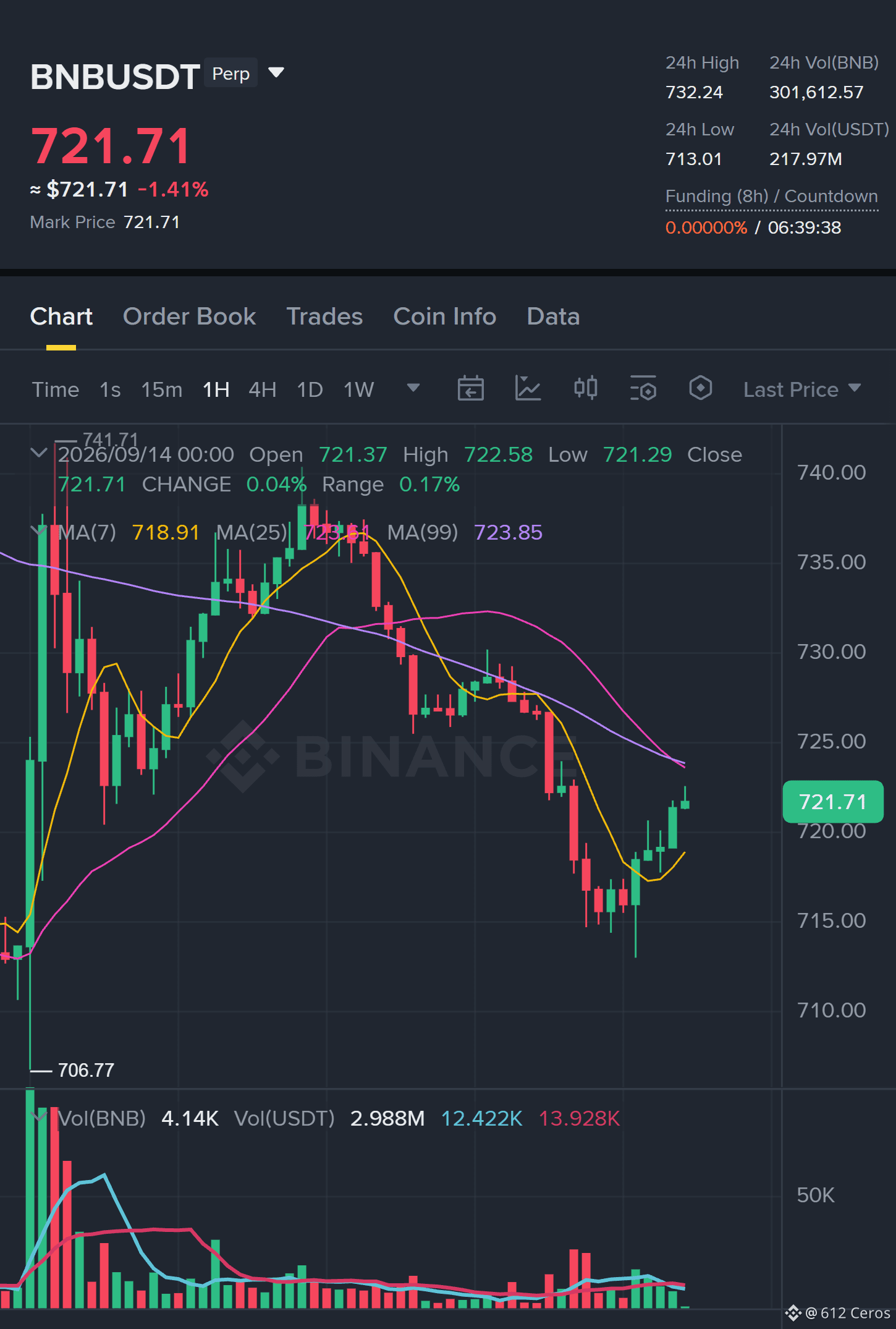Expand the BNBUSDT pair selector arrow
The image size is (896, 1329).
click(x=276, y=73)
